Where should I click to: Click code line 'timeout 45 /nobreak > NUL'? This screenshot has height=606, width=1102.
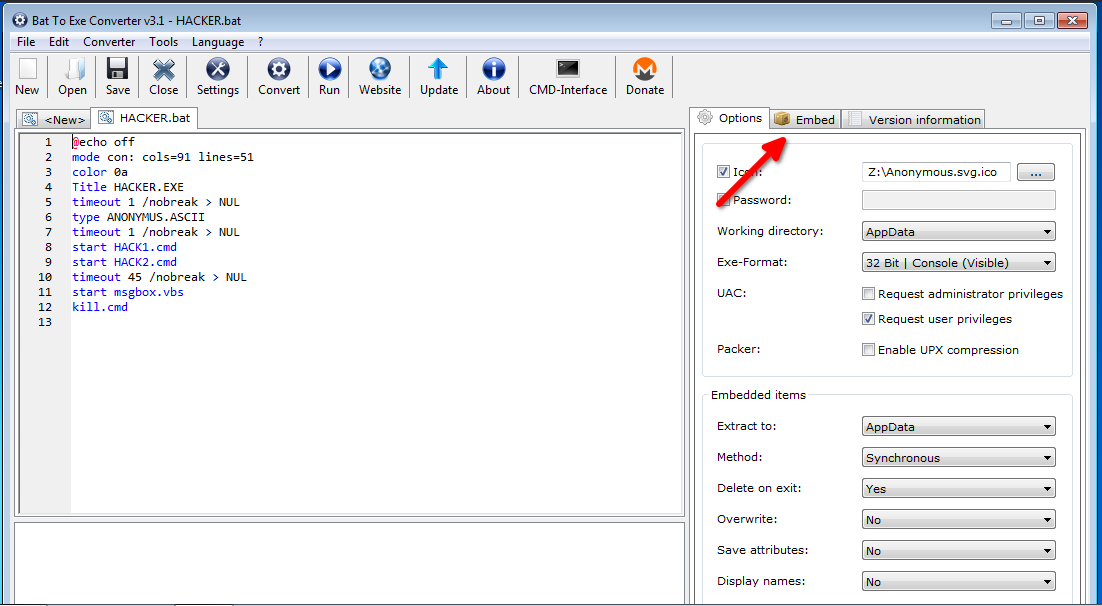pyautogui.click(x=160, y=277)
